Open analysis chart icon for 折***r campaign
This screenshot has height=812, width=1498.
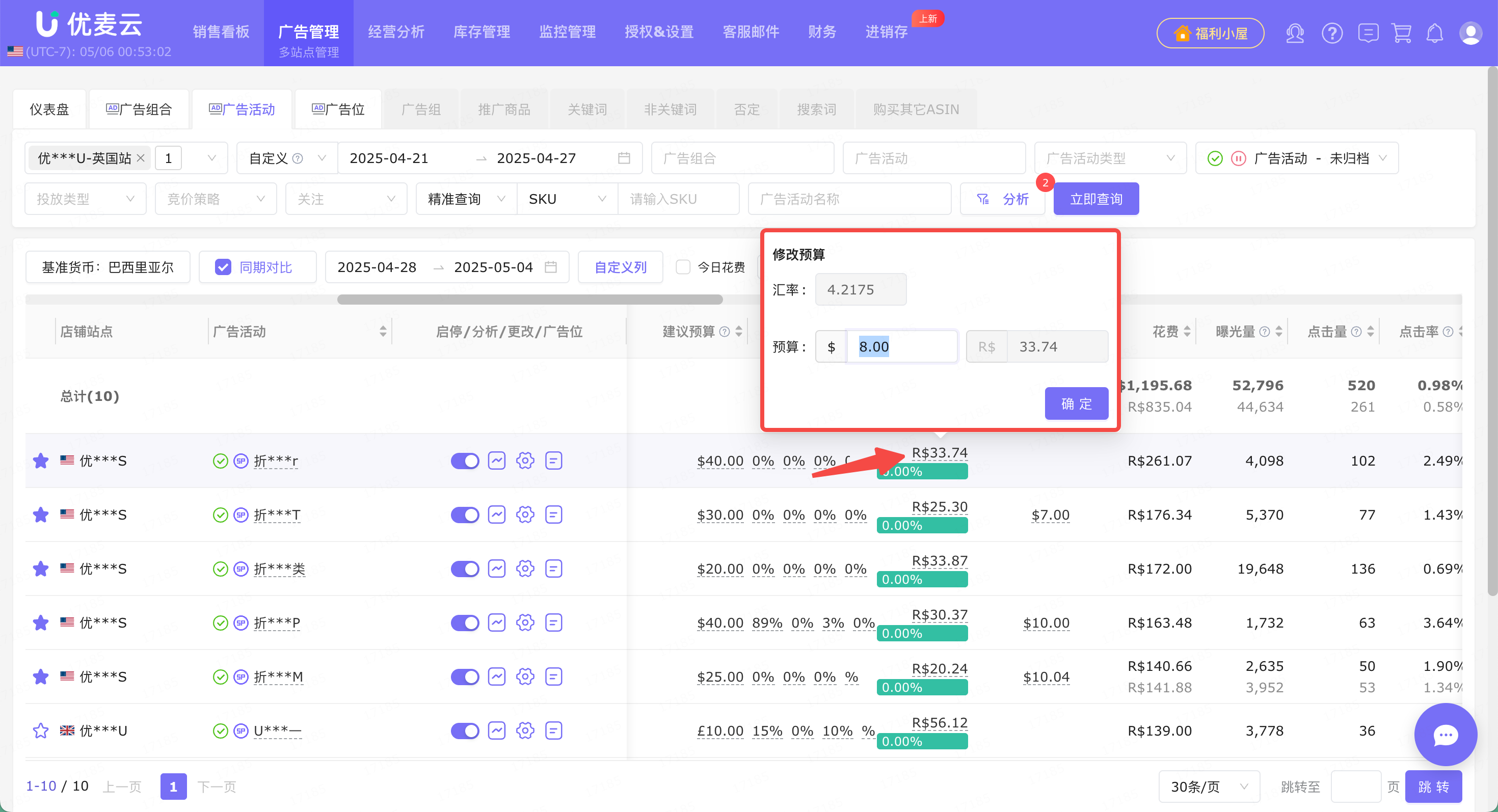click(497, 461)
